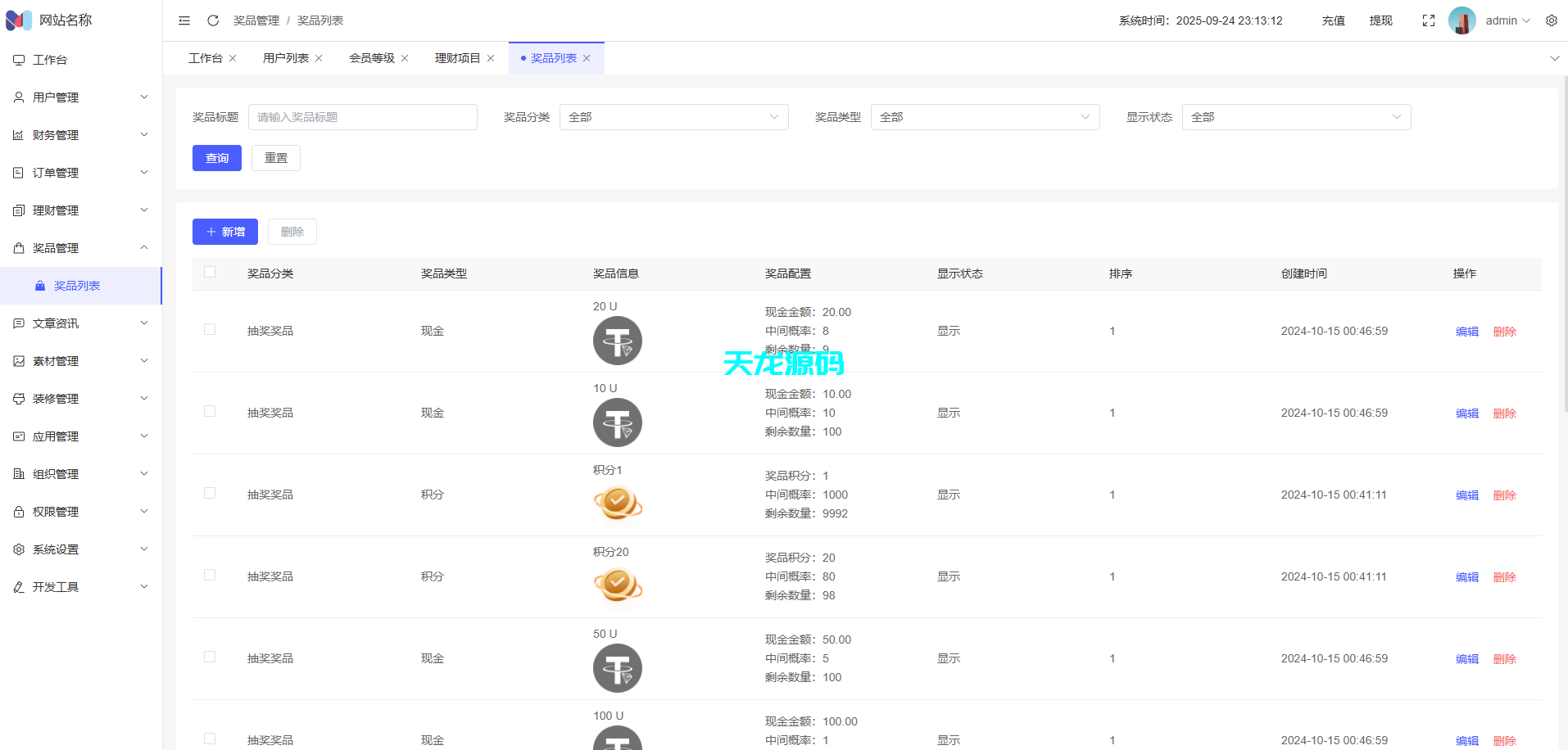Open settings with the gear icon
This screenshot has width=1568, height=750.
tap(1551, 20)
